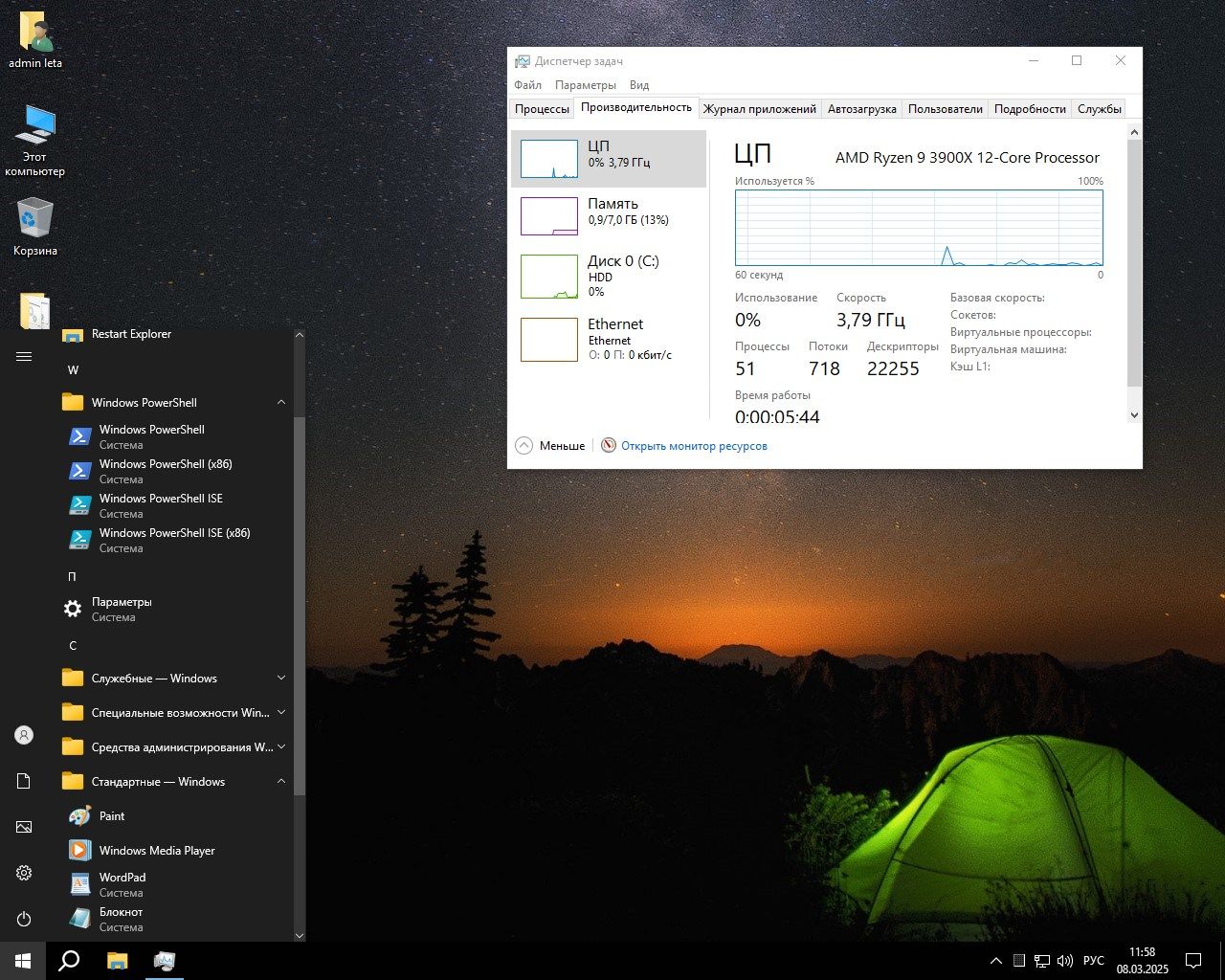Open the taskbar search magnifier

tap(69, 961)
